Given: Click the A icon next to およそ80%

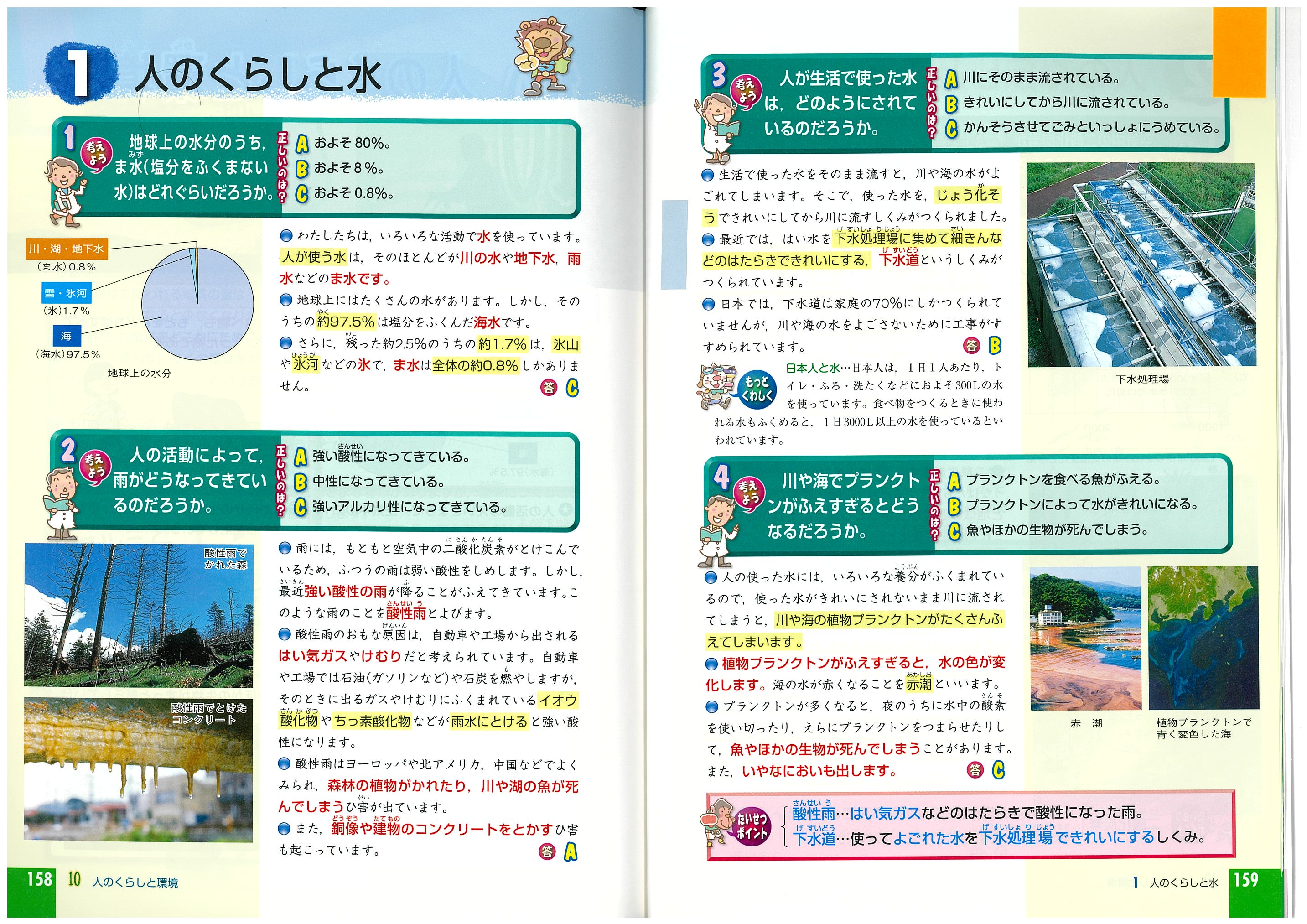Looking at the screenshot, I should click(302, 144).
